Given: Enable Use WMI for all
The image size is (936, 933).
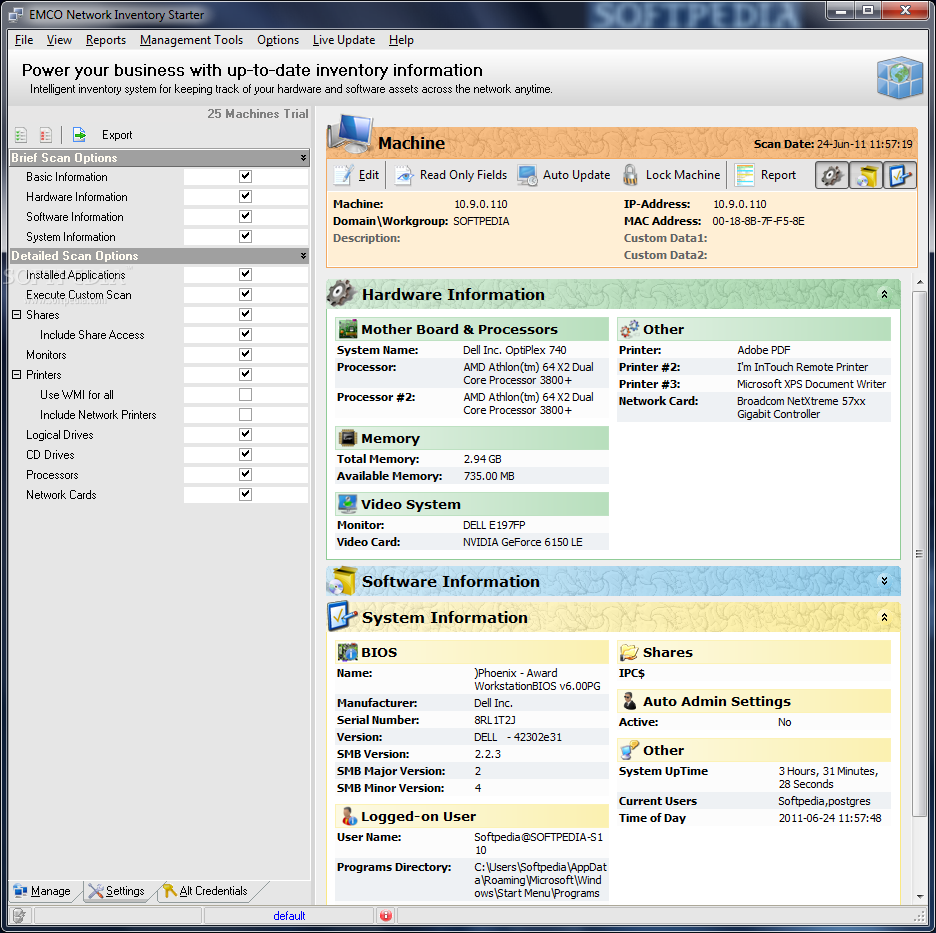Looking at the screenshot, I should [x=245, y=395].
